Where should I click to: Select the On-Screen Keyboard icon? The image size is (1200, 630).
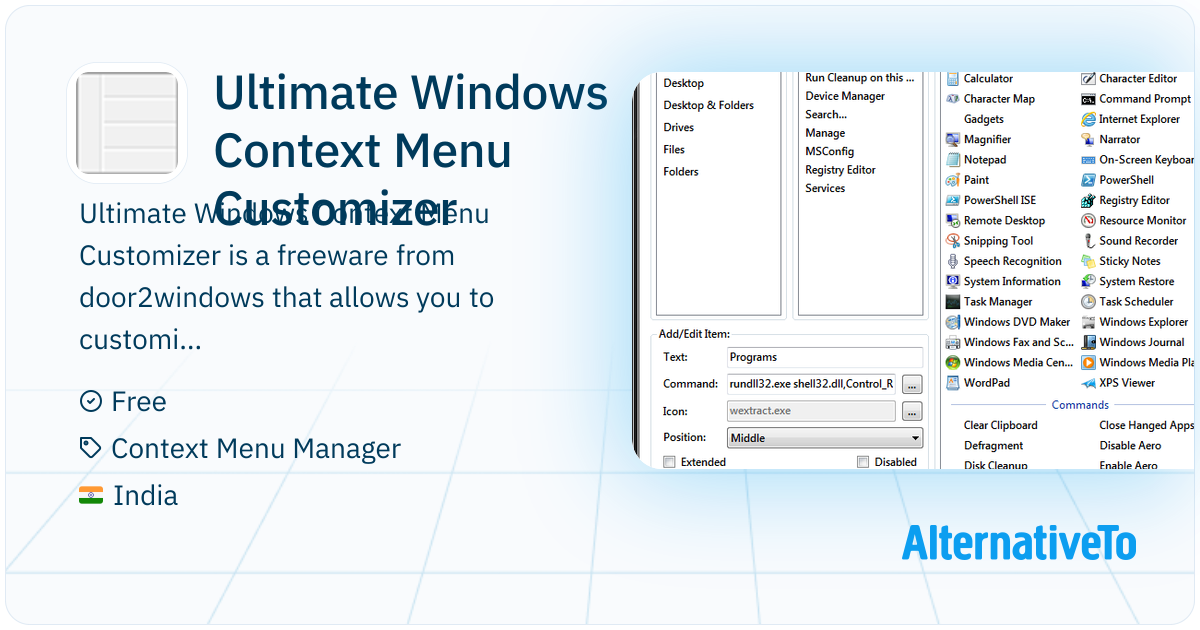pyautogui.click(x=1089, y=160)
